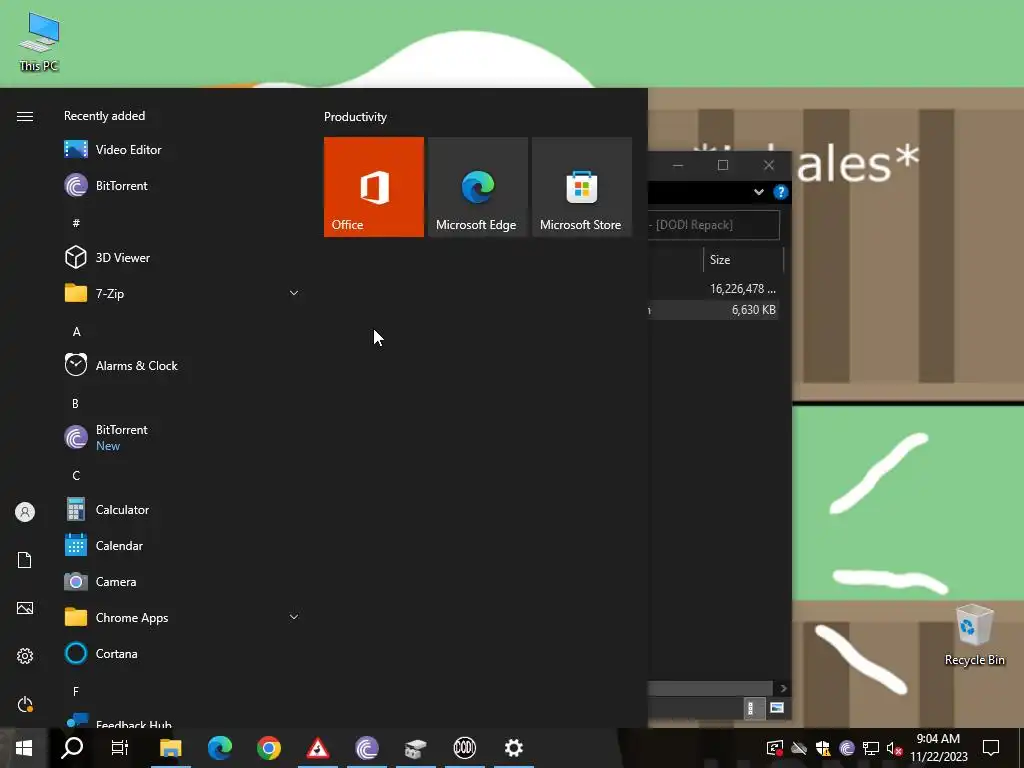Click the duck warning-sign taskbar icon

318,748
